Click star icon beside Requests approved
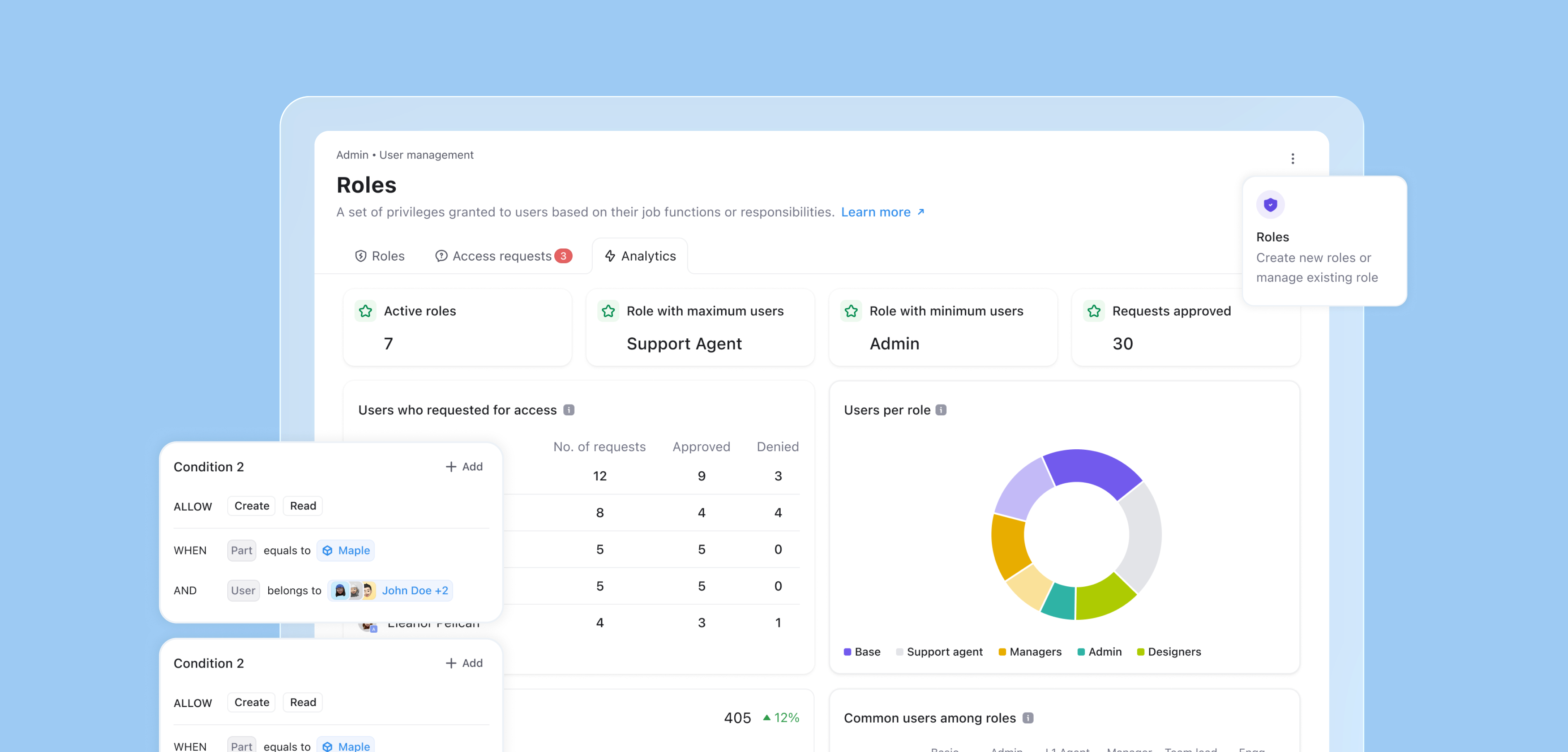This screenshot has height=752, width=1568. (x=1094, y=311)
